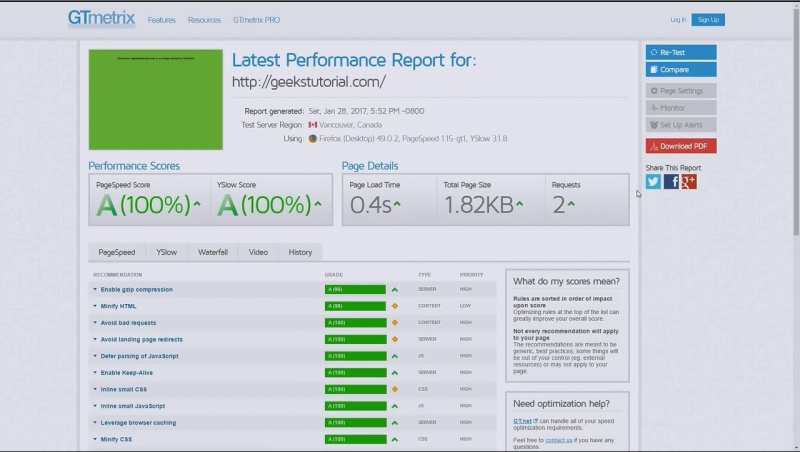Click the GRADE column header
This screenshot has height=452, width=800.
(334, 275)
